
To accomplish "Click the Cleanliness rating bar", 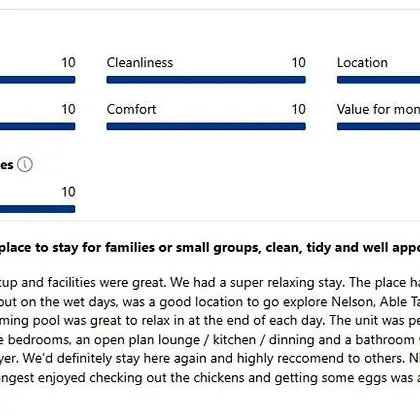I will click(206, 80).
